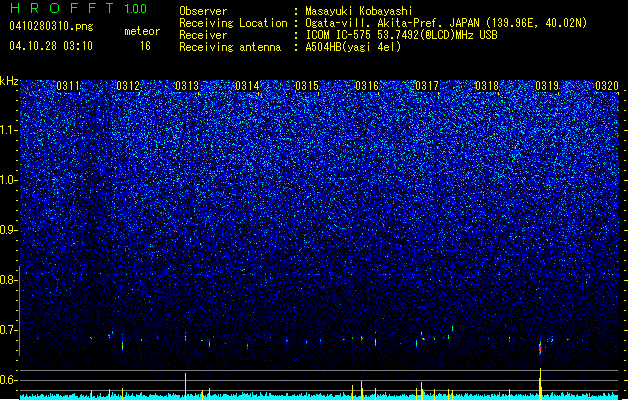The width and height of the screenshot is (629, 400).
Task: Click frequency axis label 0.8
Action: pos(9,280)
